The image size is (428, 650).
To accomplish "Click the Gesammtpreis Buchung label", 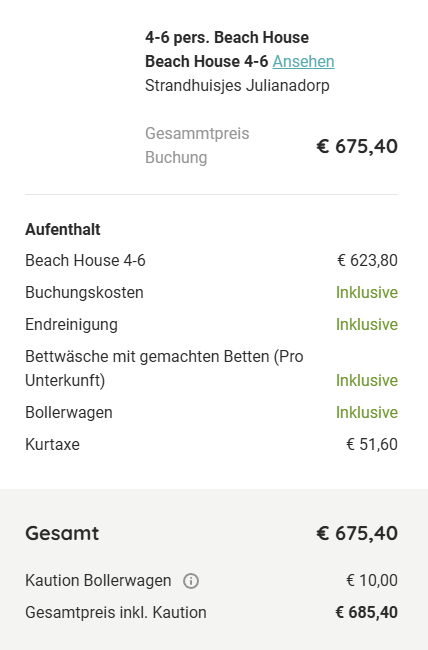I will 197,146.
